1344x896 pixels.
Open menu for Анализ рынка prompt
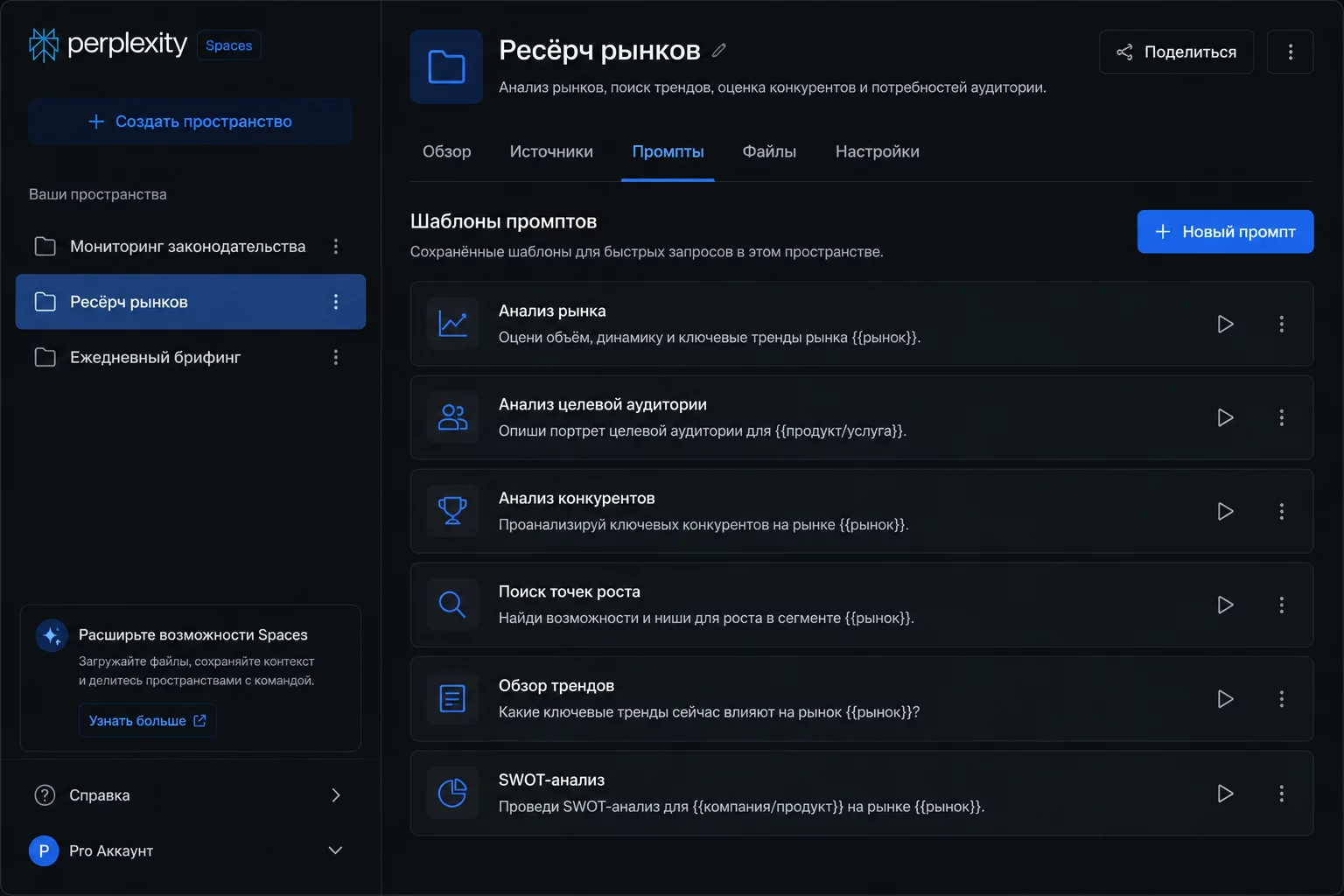(1282, 324)
